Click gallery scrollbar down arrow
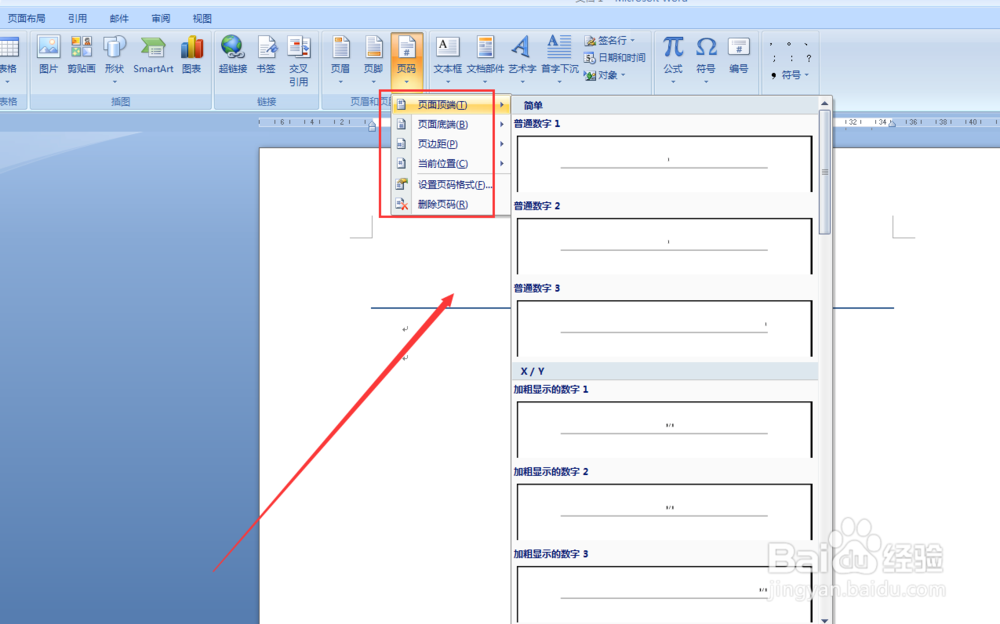Viewport: 1000px width, 624px height. click(x=825, y=619)
